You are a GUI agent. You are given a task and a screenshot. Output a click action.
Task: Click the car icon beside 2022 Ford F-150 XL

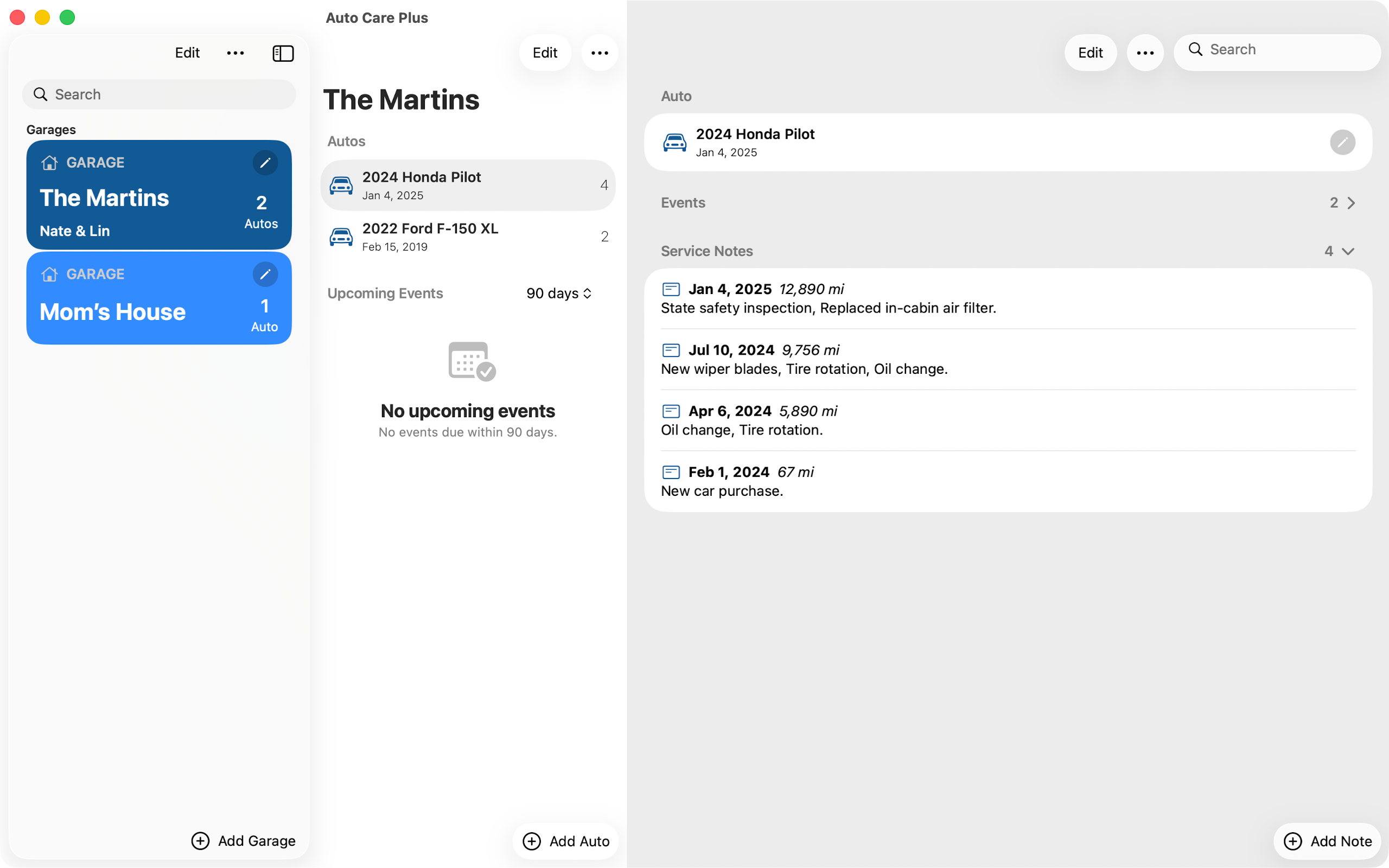341,237
